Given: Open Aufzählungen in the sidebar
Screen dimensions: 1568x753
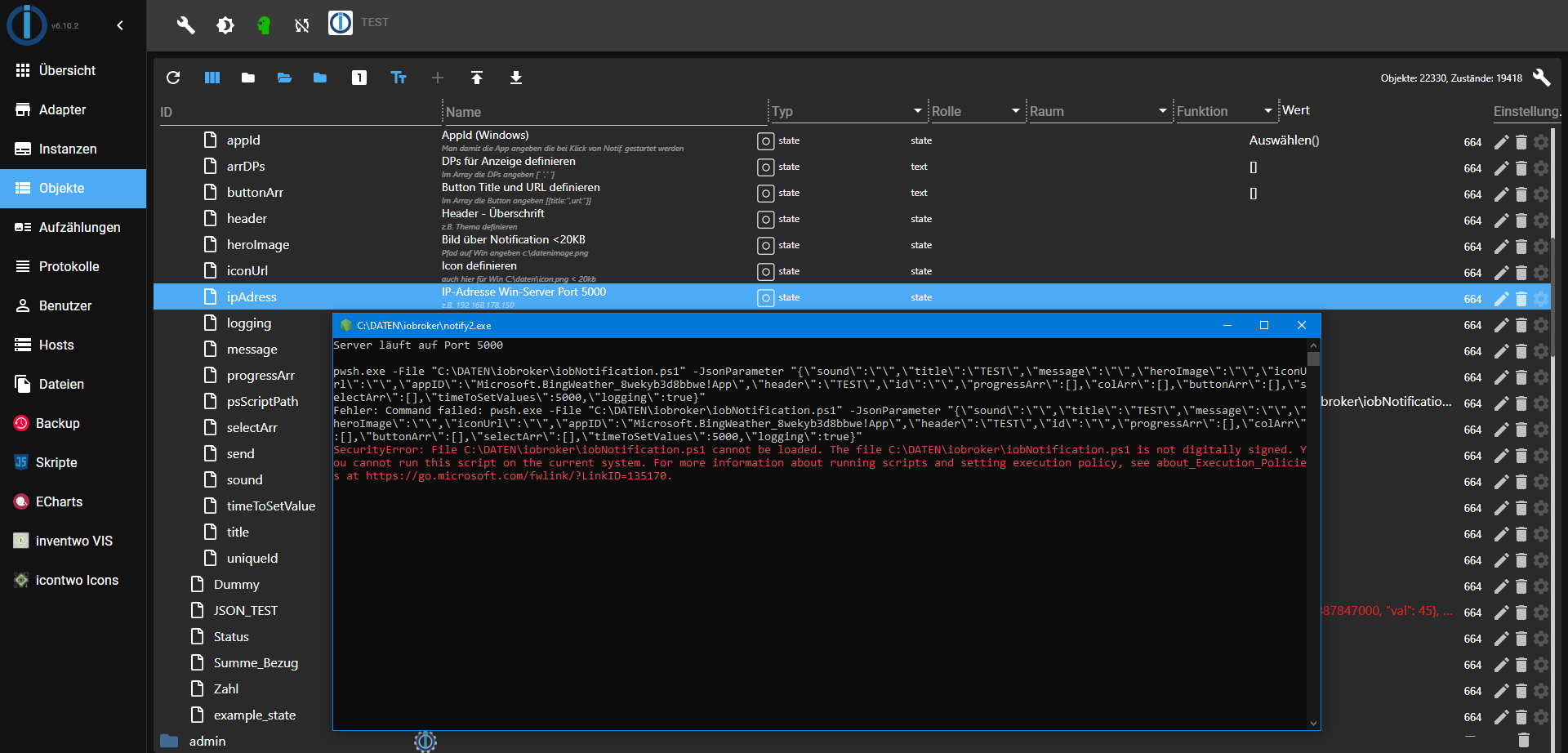Looking at the screenshot, I should (73, 227).
